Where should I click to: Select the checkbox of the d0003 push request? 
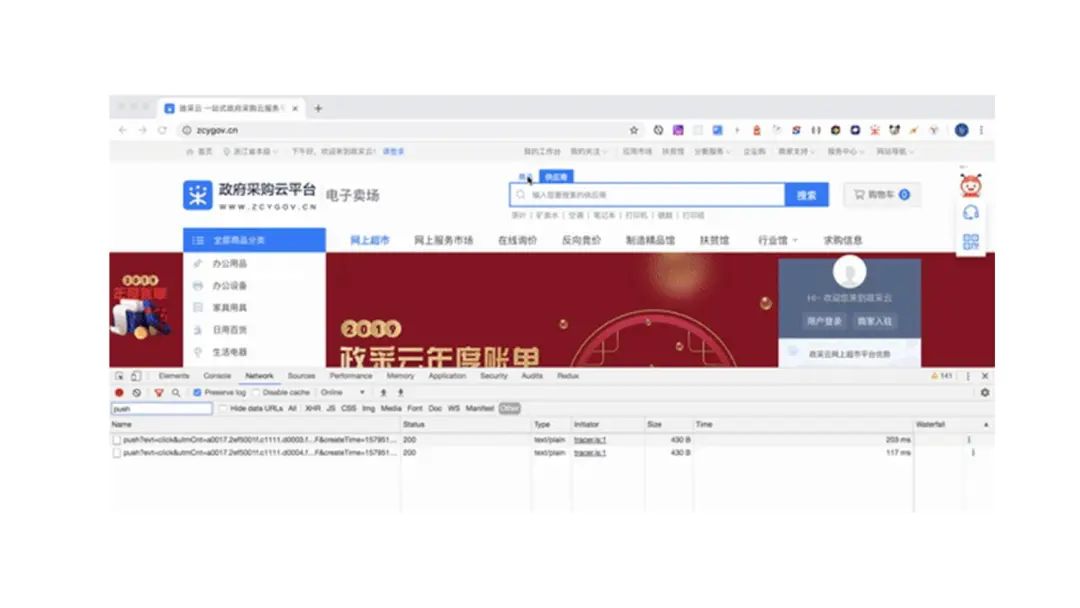[116, 439]
